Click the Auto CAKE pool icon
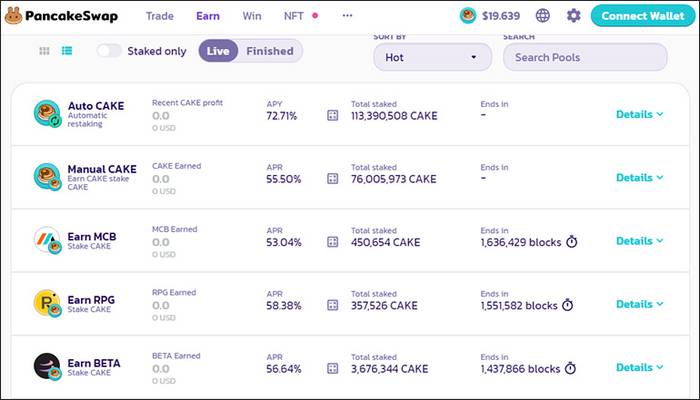The width and height of the screenshot is (700, 400). tap(47, 113)
